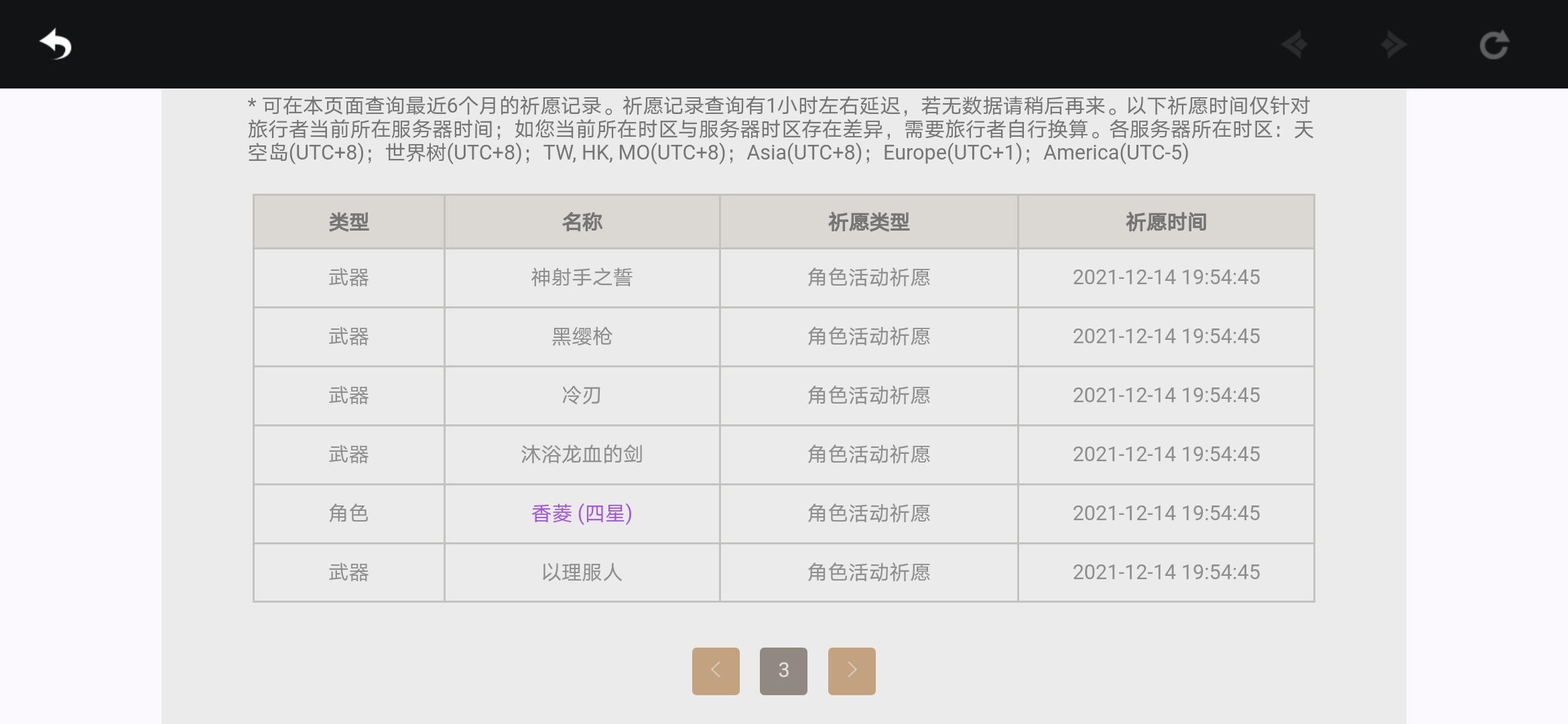Select current page number 3
The height and width of the screenshot is (724, 1568).
click(x=783, y=670)
